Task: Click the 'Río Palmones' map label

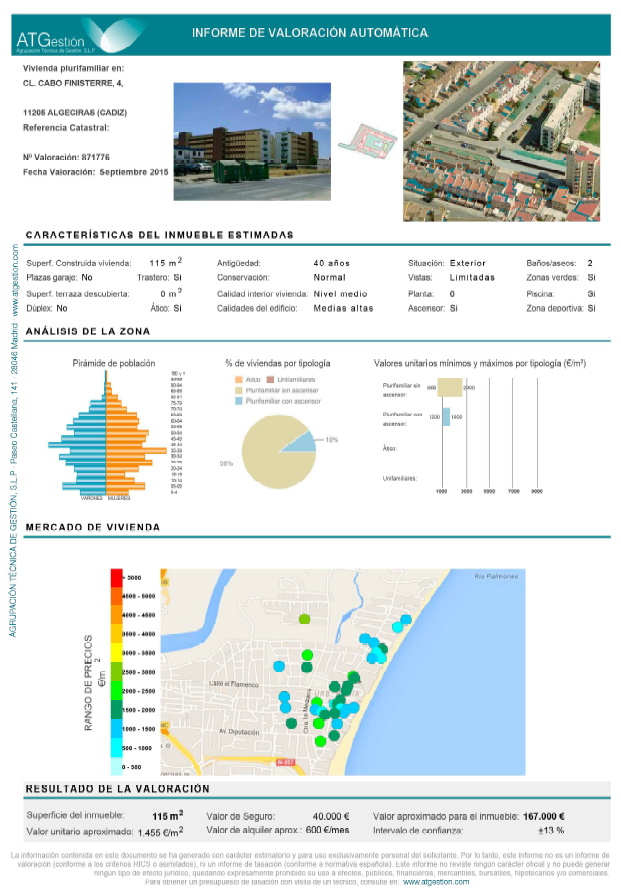Action: 496,576
